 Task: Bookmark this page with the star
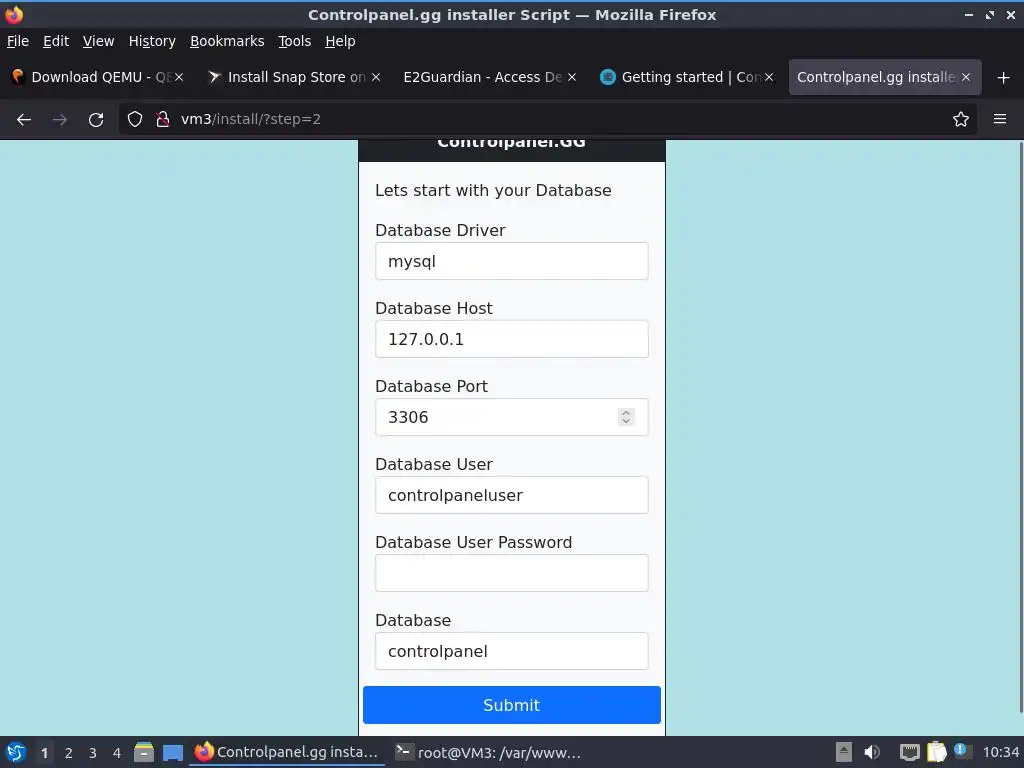tap(960, 119)
